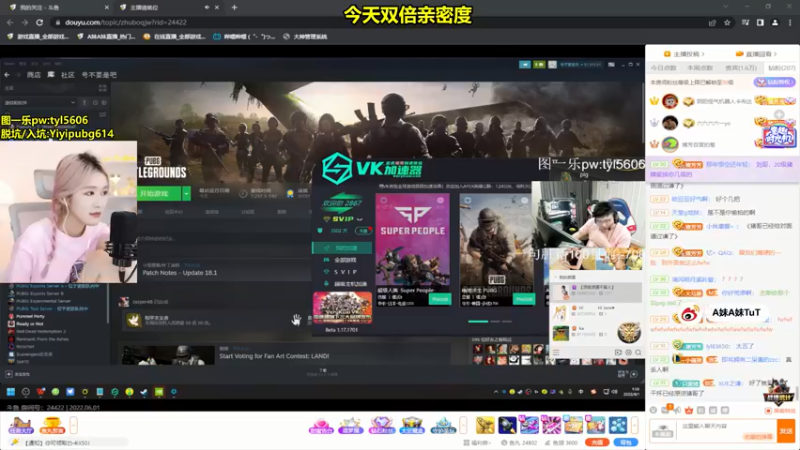The image size is (800, 450).
Task: Expand the SVIP dropdown in VK加速器
Action: (x=360, y=219)
